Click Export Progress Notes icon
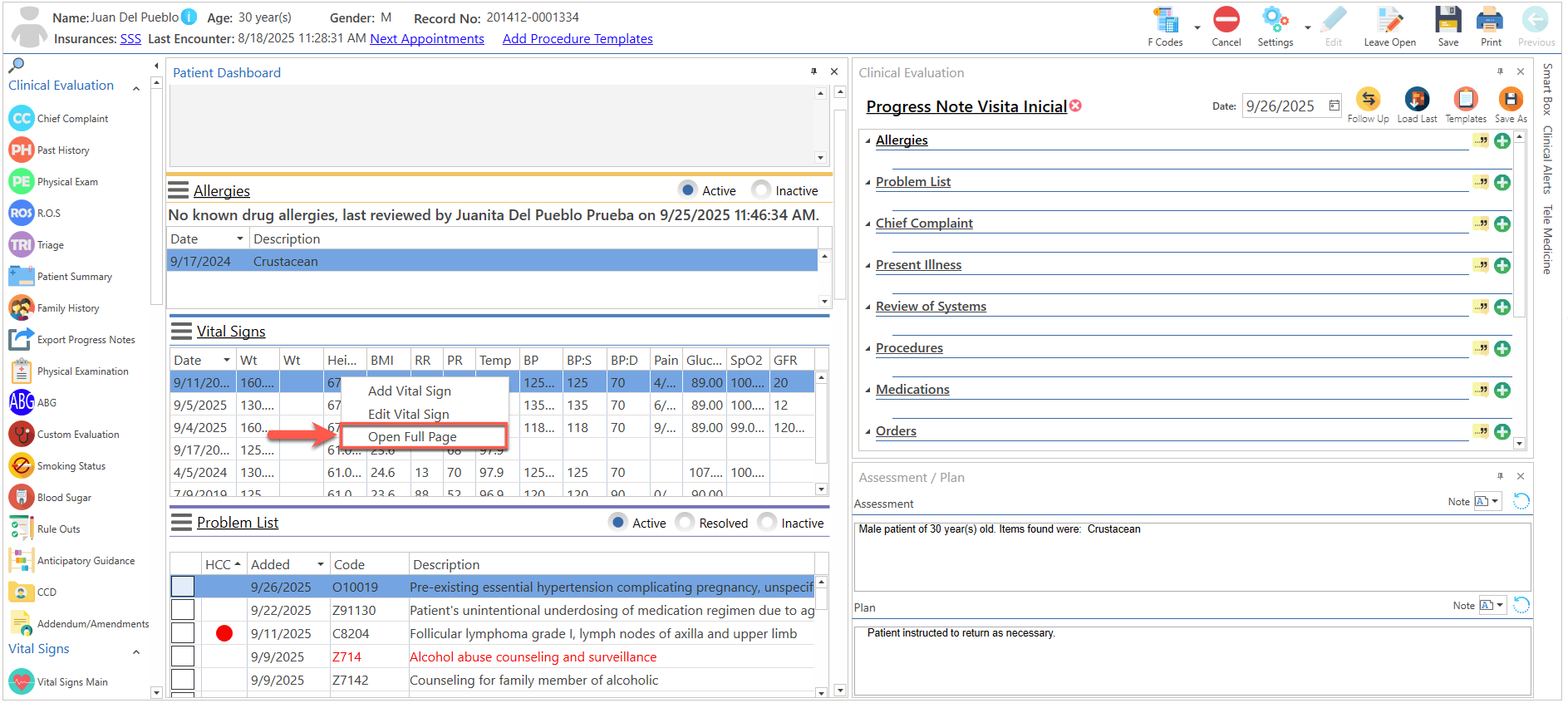The image size is (1568, 703). click(22, 340)
